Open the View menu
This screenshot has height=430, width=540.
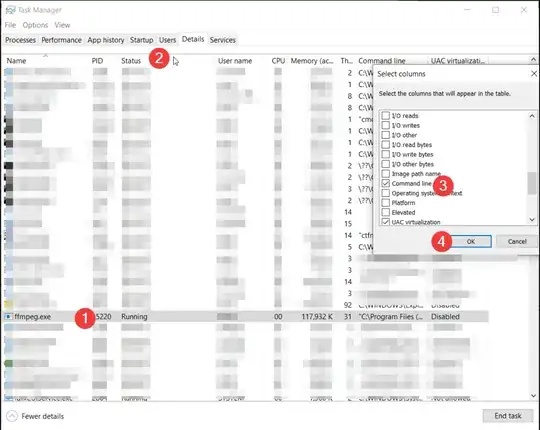pyautogui.click(x=62, y=25)
